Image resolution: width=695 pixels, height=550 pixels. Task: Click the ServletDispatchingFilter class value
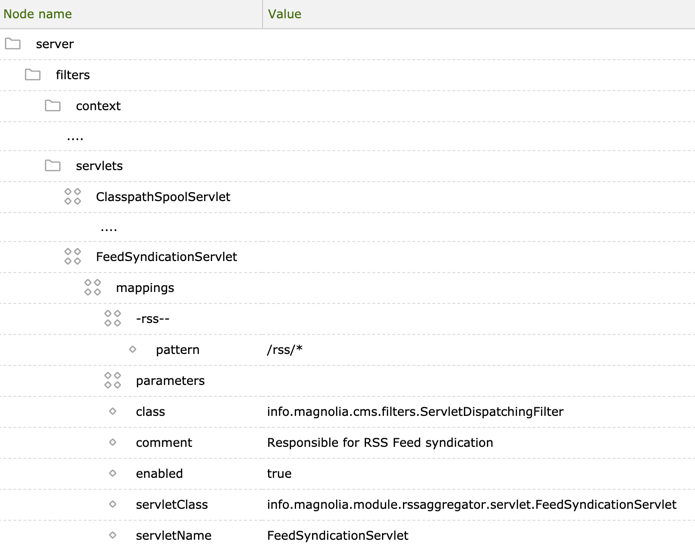coord(415,412)
